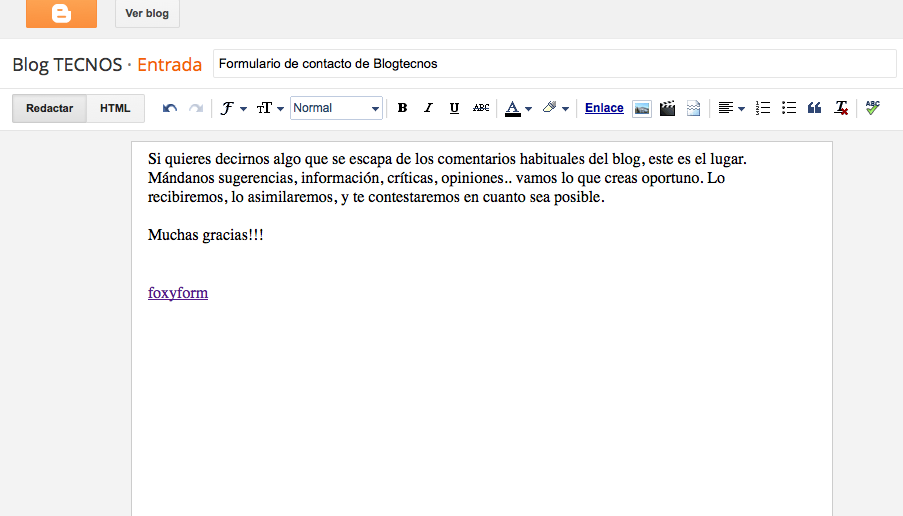
Task: Remove formatting from selected text
Action: pyautogui.click(x=841, y=108)
